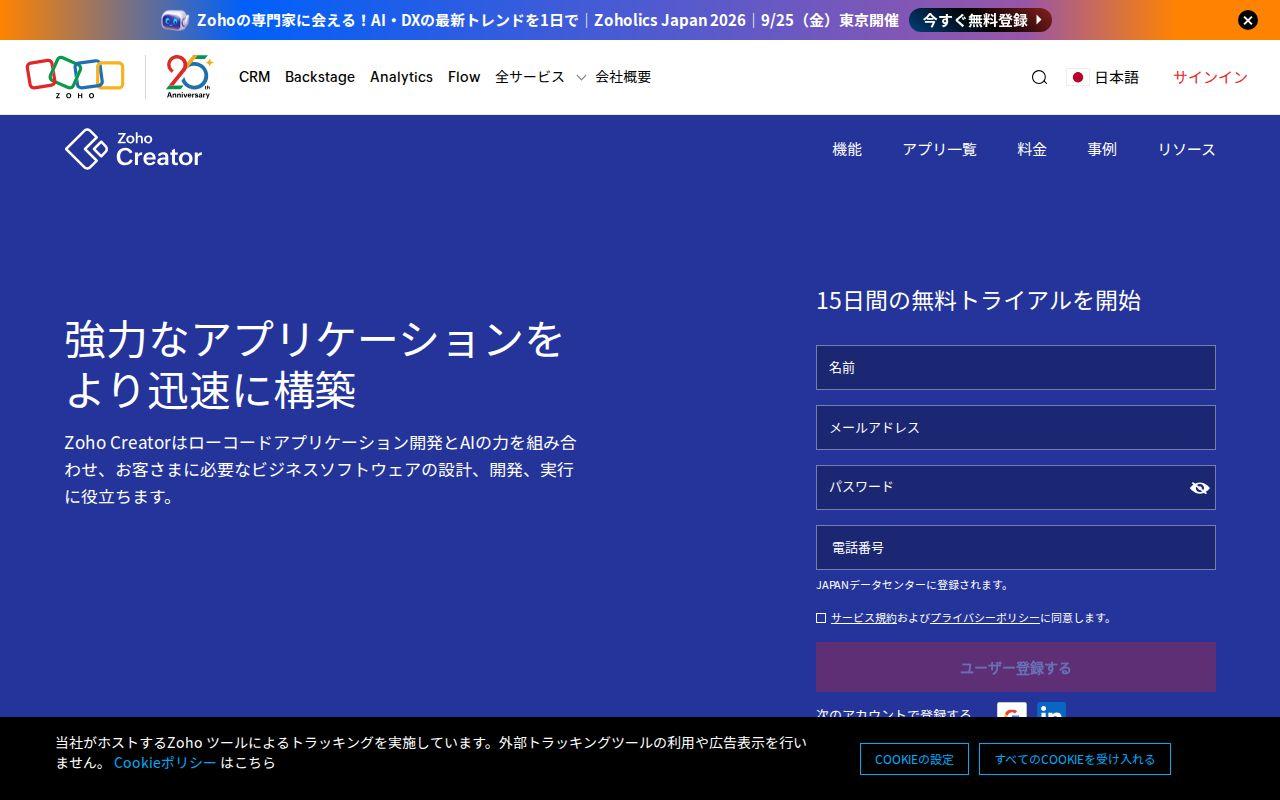This screenshot has height=800, width=1280.
Task: Sign up with LinkedIn icon
Action: [1051, 711]
